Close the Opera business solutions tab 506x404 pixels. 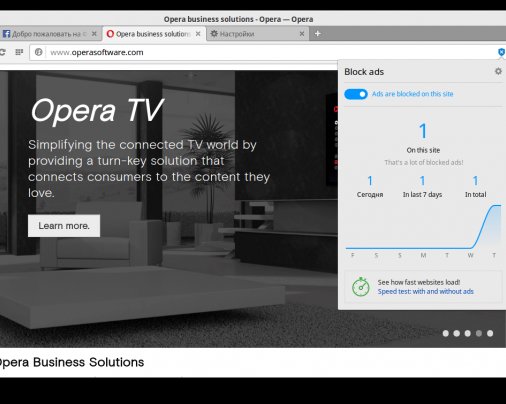click(x=198, y=34)
